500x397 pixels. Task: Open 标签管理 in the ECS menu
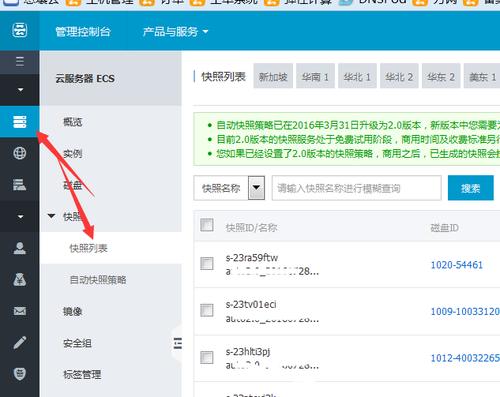point(82,374)
